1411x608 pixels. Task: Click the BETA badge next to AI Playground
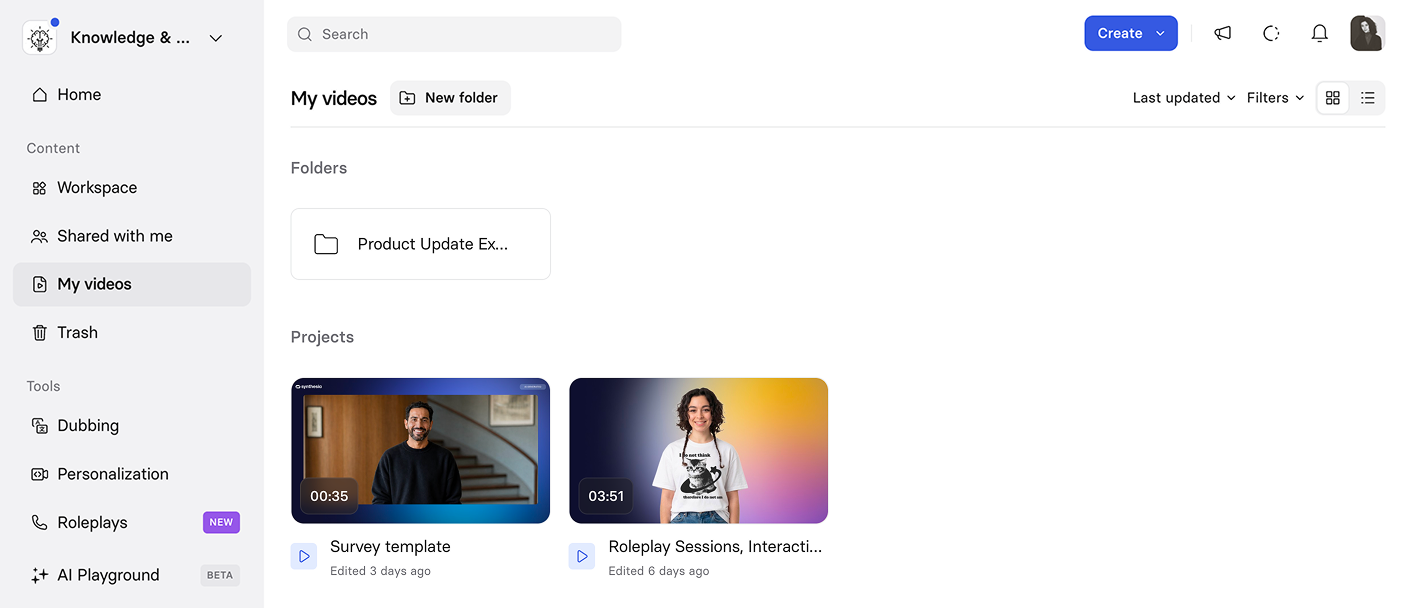pos(220,575)
